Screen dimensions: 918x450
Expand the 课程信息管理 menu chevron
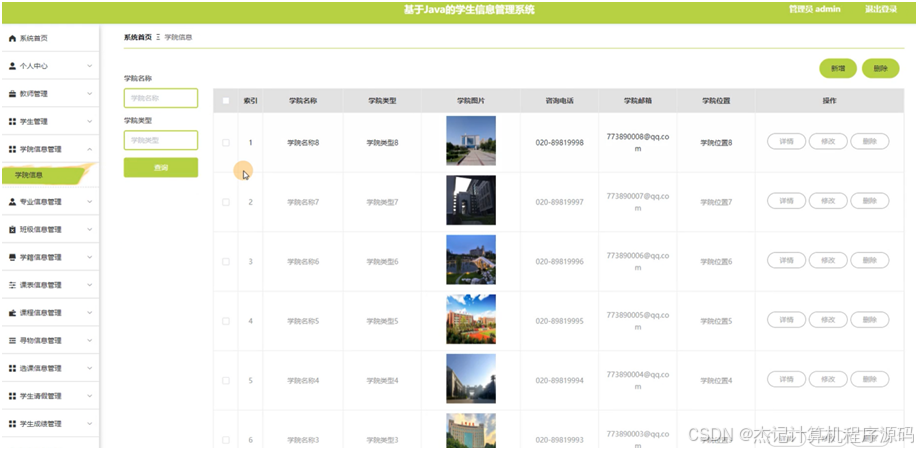[x=90, y=313]
